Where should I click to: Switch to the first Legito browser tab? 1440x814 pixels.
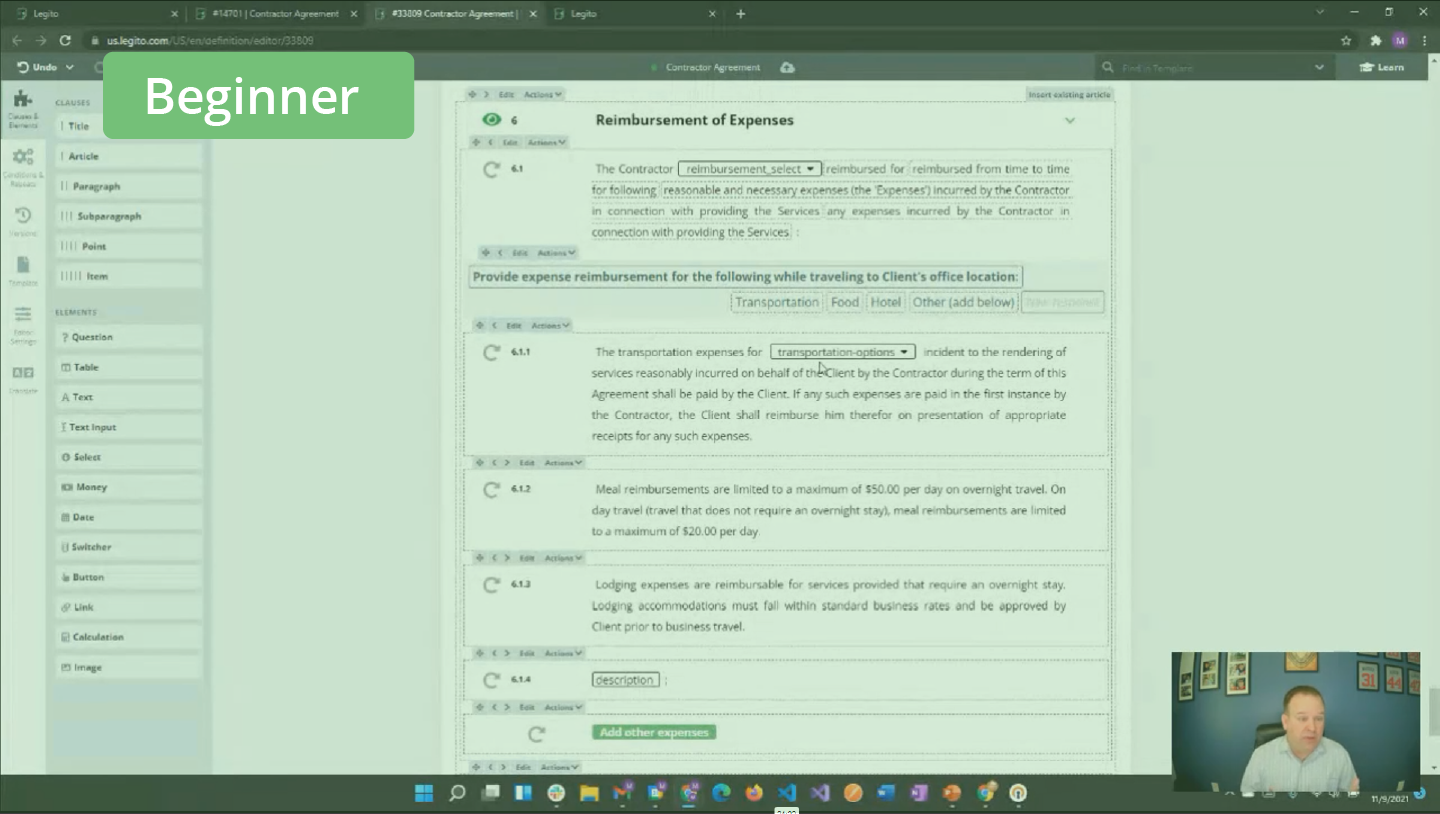pyautogui.click(x=95, y=13)
